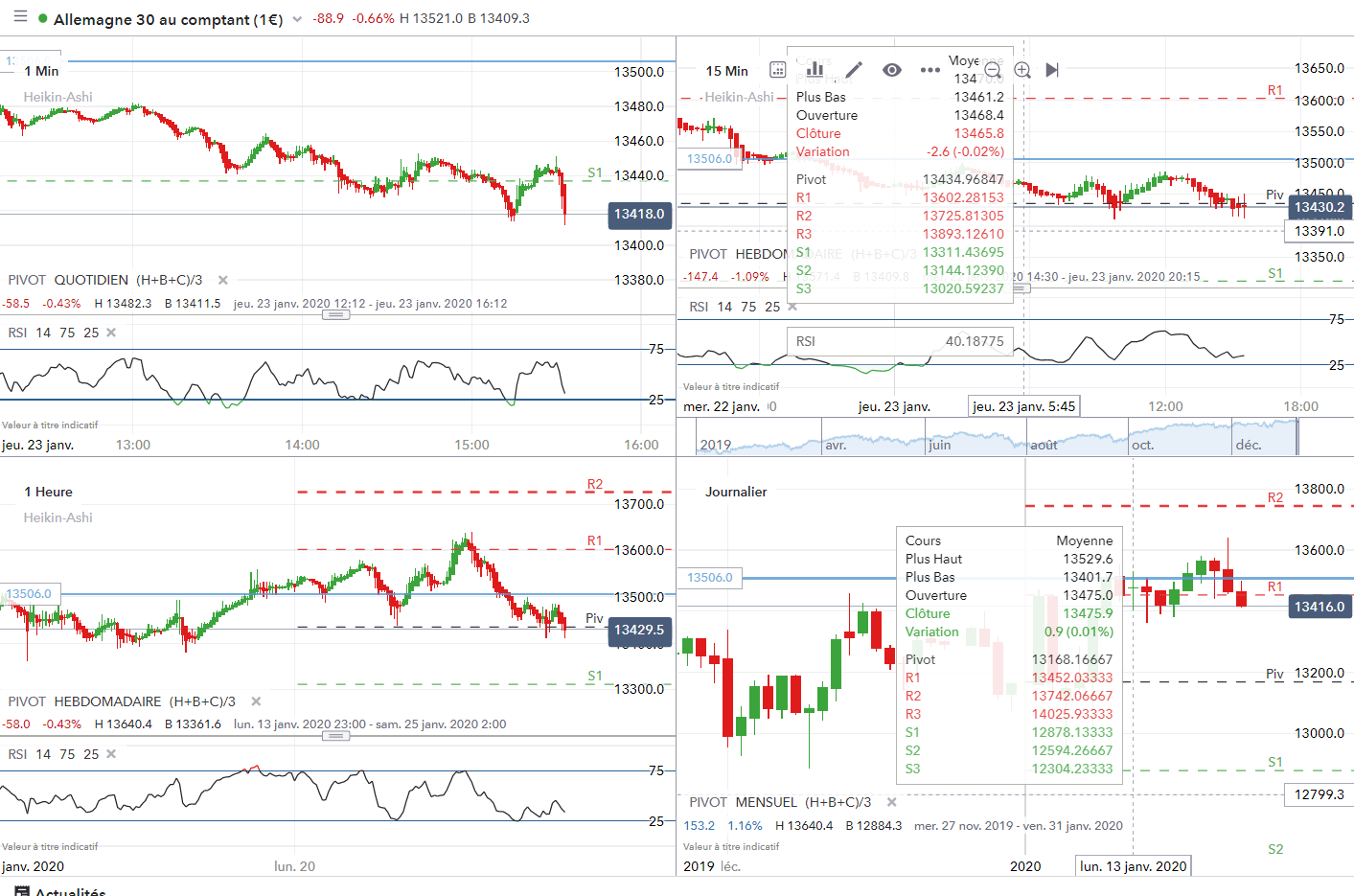Remove the PIVOT MENSUEL indicator

892,802
